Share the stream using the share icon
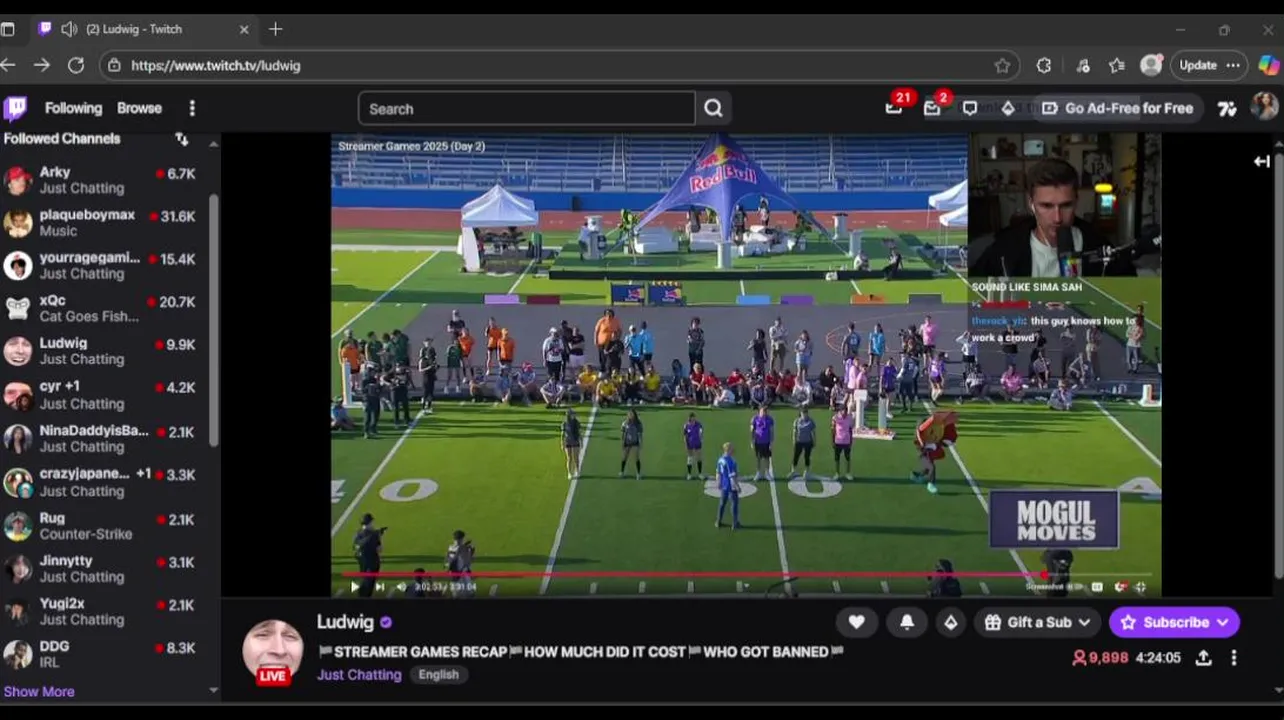The height and width of the screenshot is (720, 1284). (1204, 657)
